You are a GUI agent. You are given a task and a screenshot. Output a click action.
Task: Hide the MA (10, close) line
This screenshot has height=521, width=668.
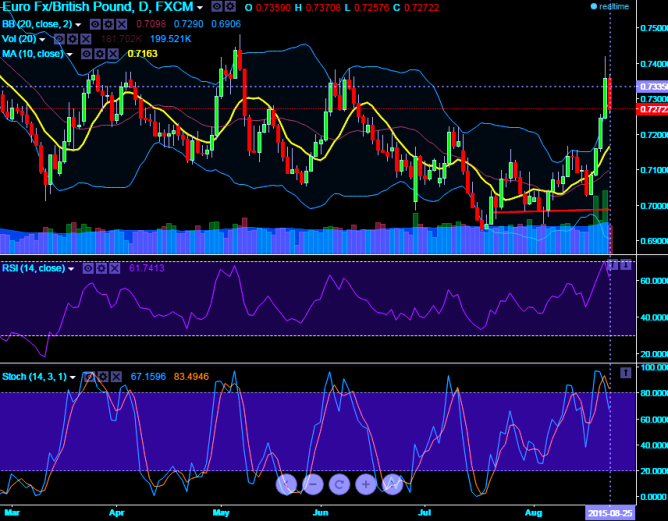point(86,54)
